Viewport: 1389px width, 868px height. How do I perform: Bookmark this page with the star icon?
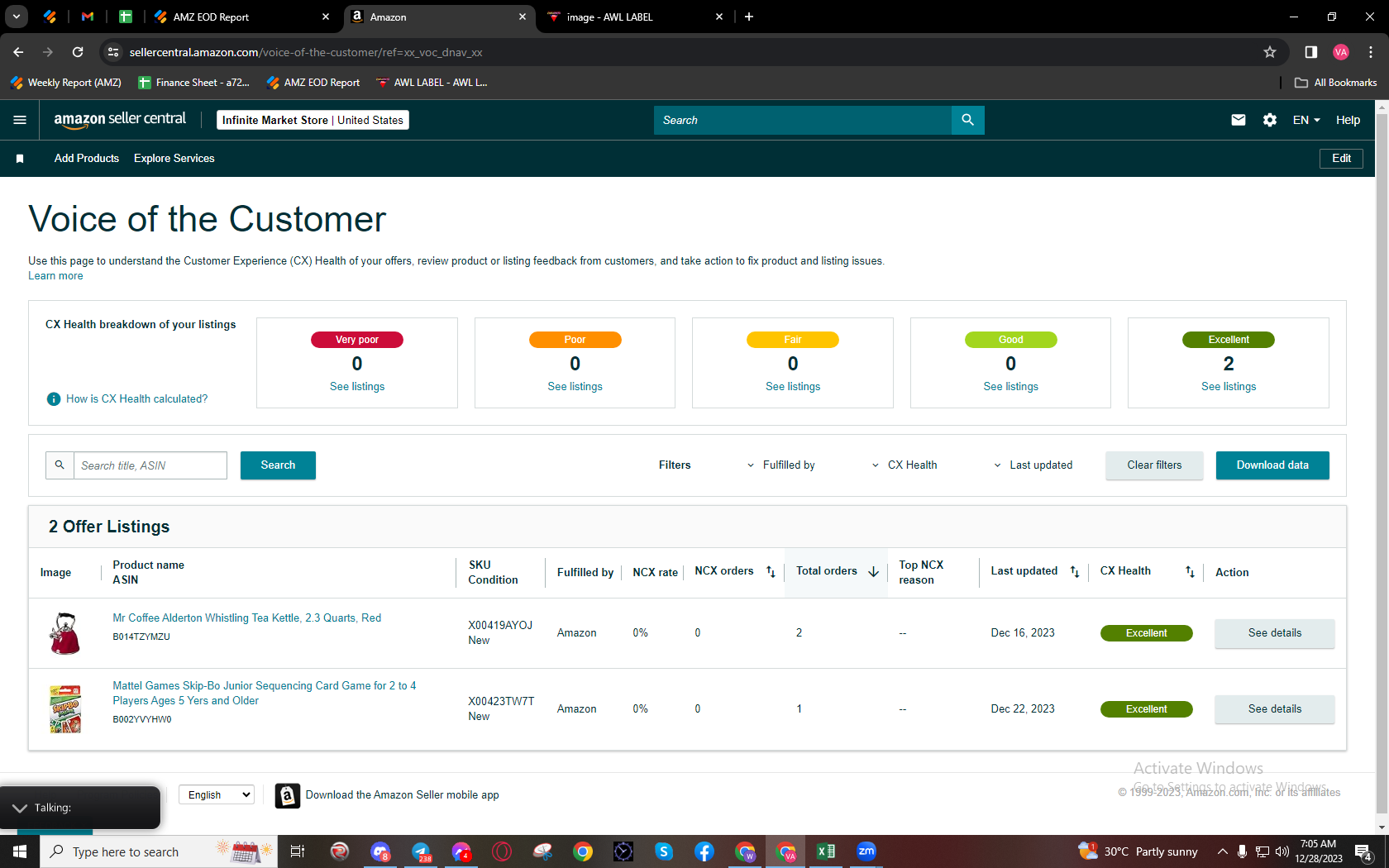(x=1270, y=52)
